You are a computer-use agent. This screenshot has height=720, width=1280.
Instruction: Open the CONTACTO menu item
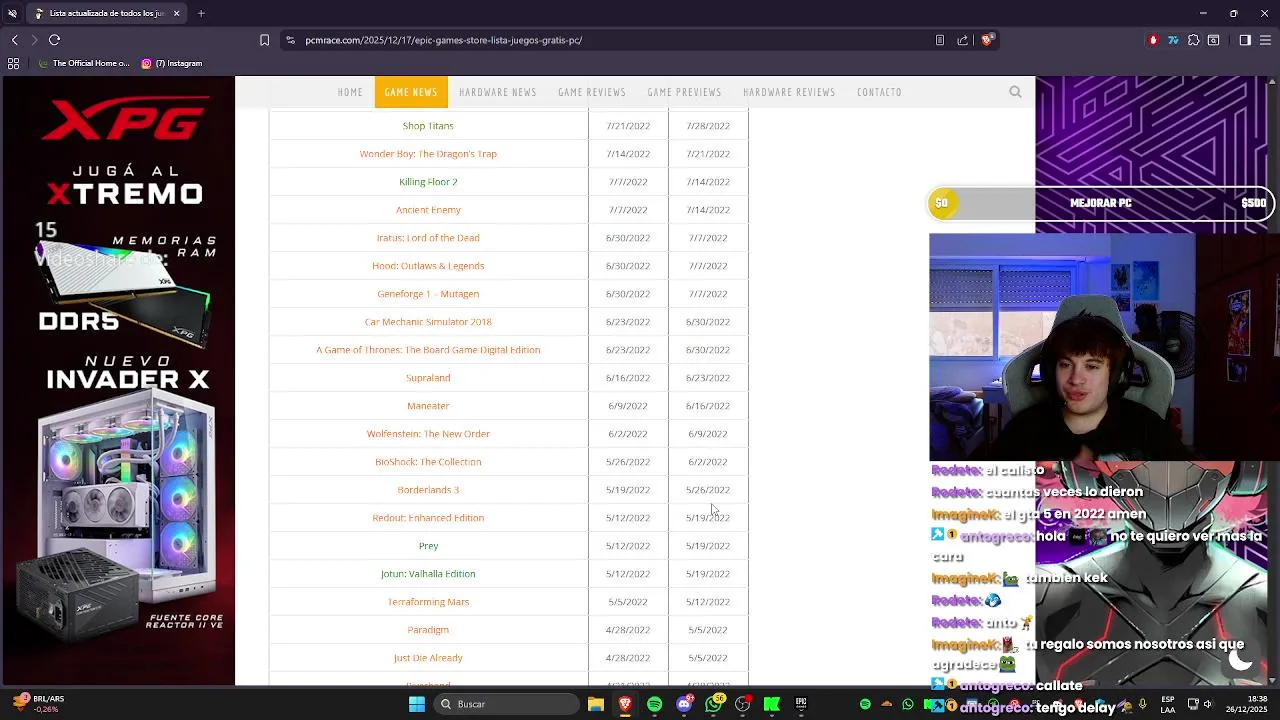(x=879, y=92)
